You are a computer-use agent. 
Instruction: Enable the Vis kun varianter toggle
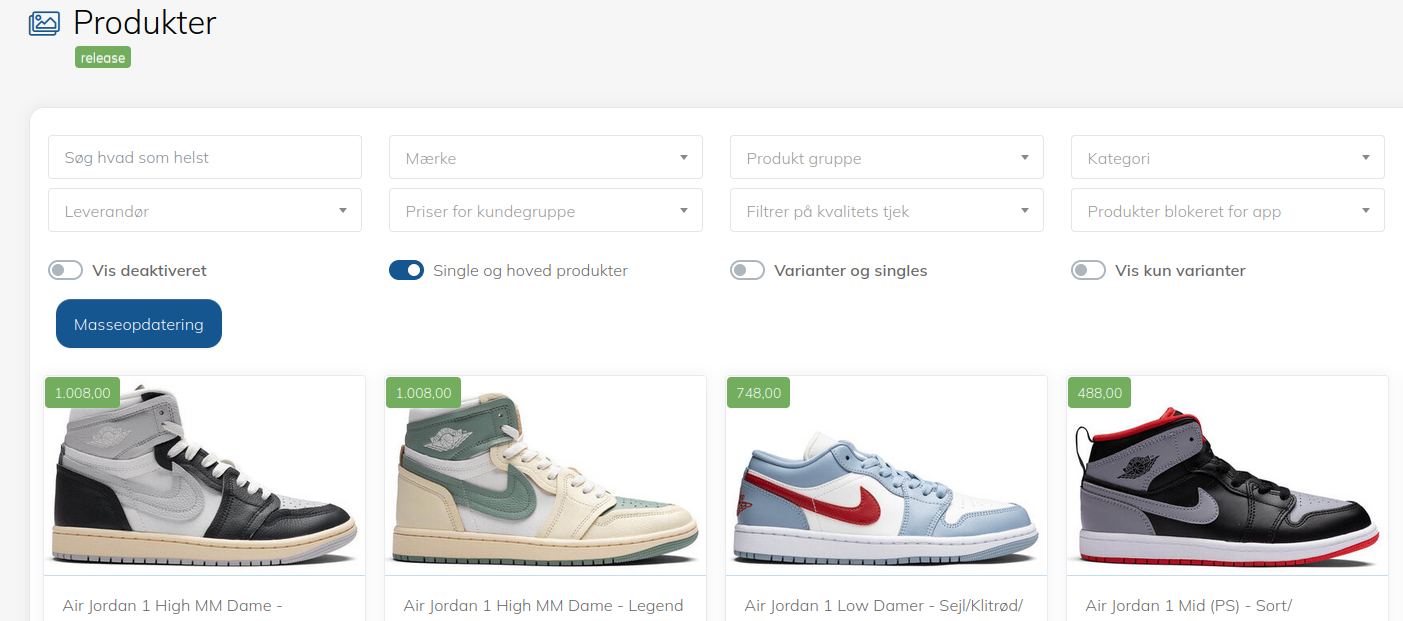tap(1088, 270)
